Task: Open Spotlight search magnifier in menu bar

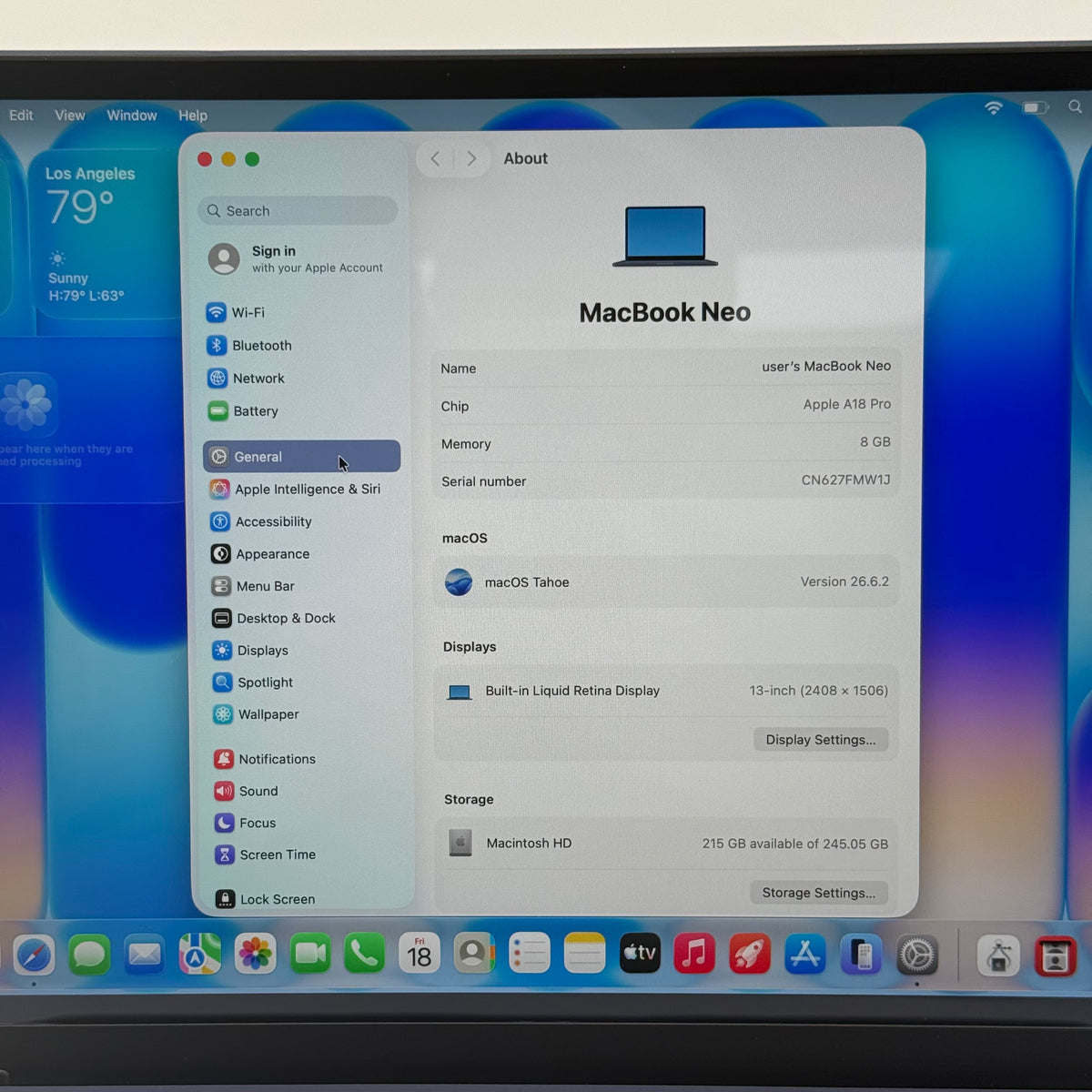Action: click(x=1075, y=106)
